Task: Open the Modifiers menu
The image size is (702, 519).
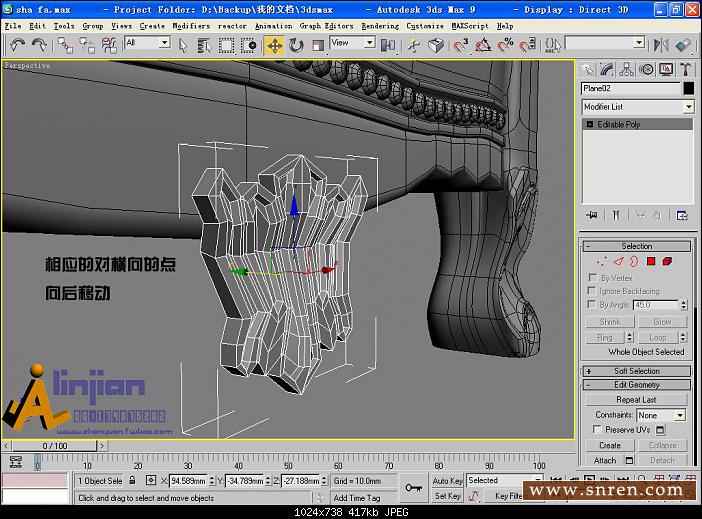Action: point(191,26)
